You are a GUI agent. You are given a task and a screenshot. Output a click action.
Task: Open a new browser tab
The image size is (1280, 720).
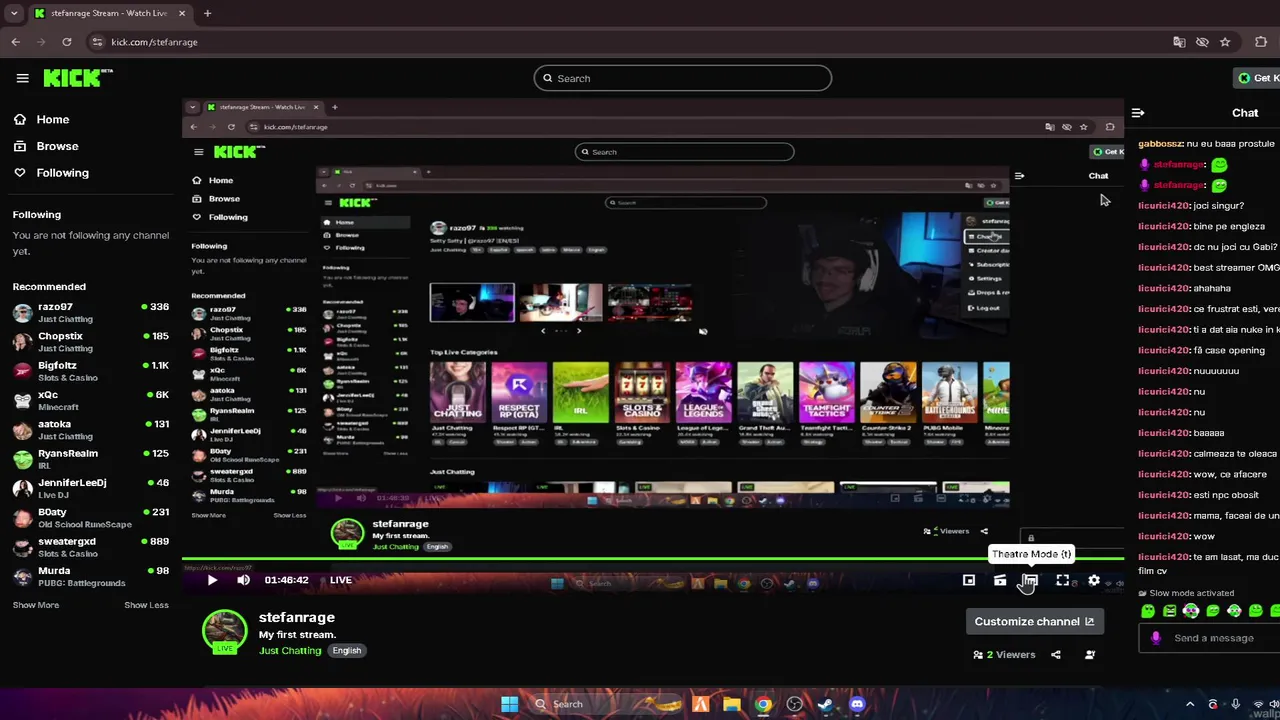point(207,13)
